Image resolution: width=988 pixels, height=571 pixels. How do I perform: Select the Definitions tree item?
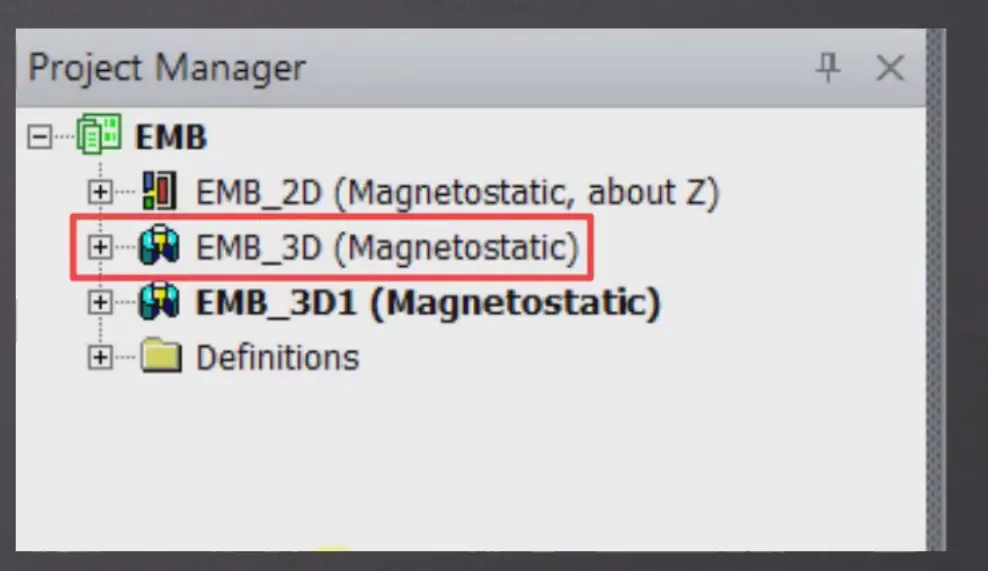(x=277, y=358)
